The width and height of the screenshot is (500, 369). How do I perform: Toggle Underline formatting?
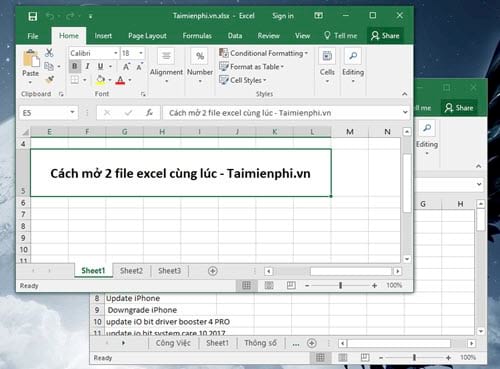point(100,66)
